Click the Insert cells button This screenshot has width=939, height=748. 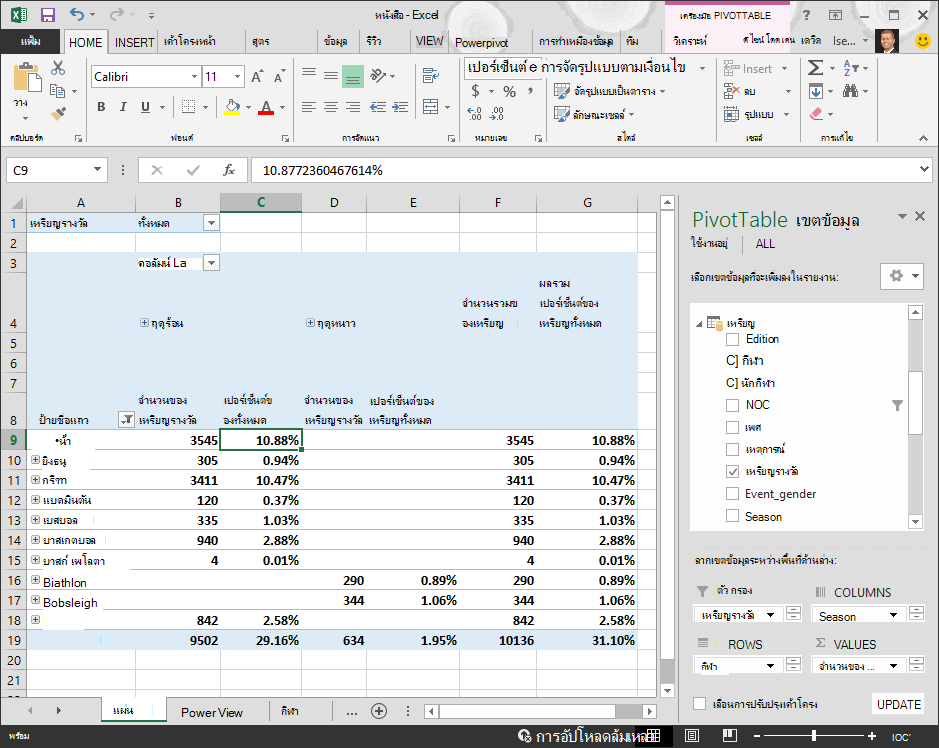[x=756, y=69]
